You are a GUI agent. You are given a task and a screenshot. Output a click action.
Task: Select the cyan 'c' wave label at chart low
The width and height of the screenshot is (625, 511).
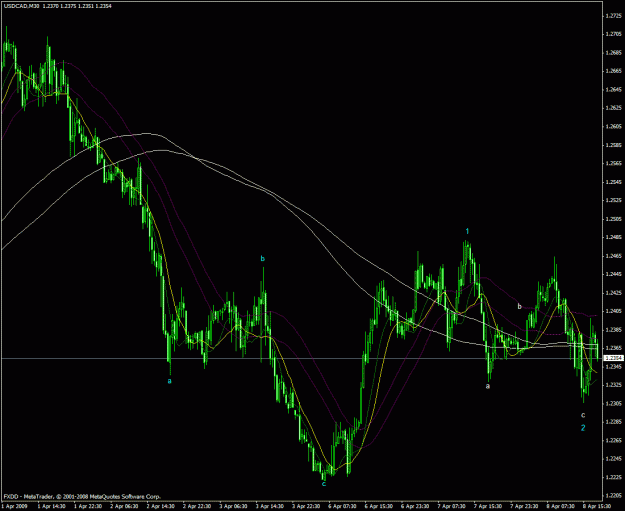[x=324, y=484]
